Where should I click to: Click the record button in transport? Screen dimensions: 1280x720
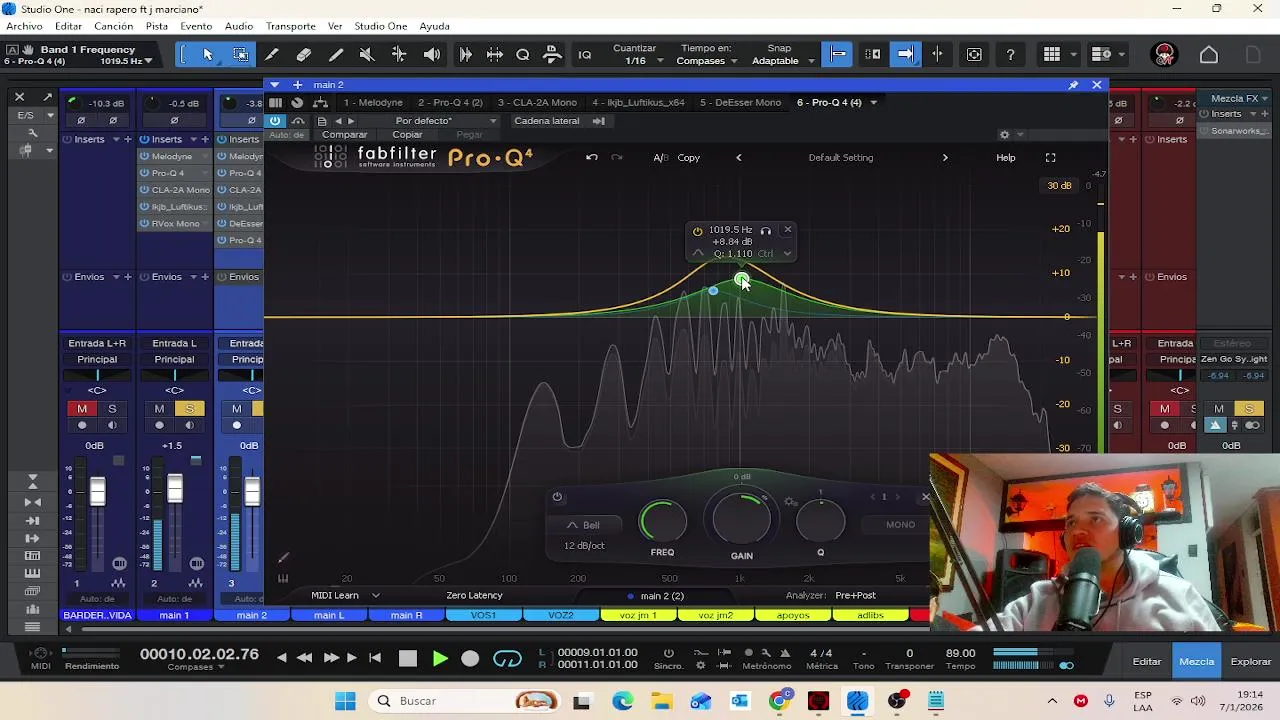(470, 658)
